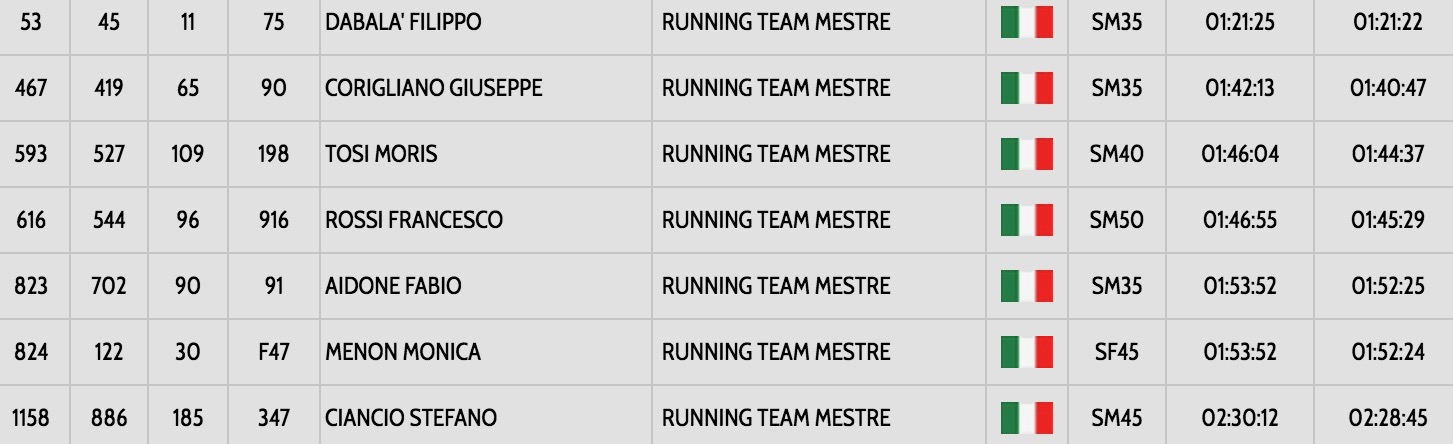Open the CORIGLIANO GIUSEPPE runner name
The width and height of the screenshot is (1453, 444).
click(x=434, y=88)
